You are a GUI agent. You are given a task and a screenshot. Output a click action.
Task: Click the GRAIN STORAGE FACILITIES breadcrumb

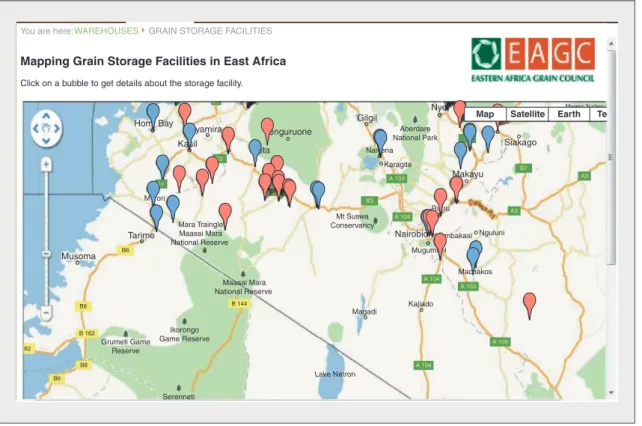click(210, 31)
